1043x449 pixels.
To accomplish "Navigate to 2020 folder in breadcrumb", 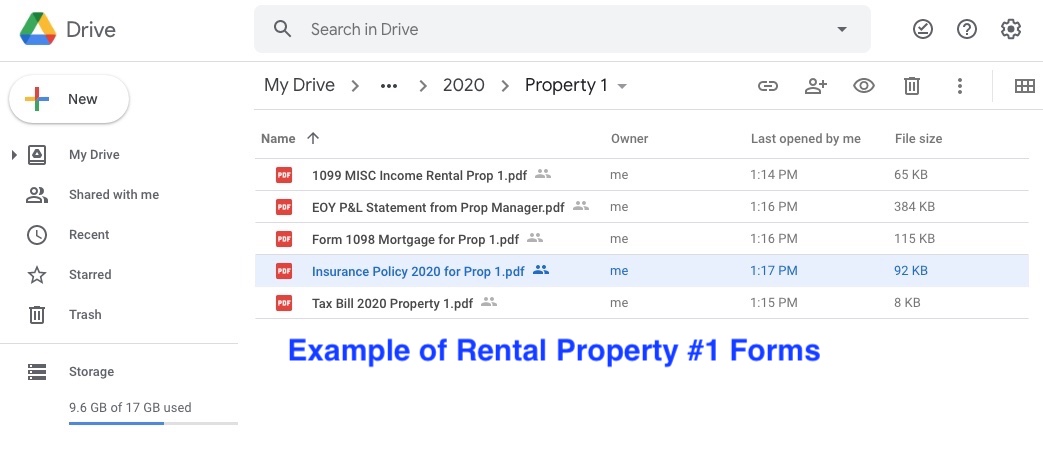I will (463, 86).
